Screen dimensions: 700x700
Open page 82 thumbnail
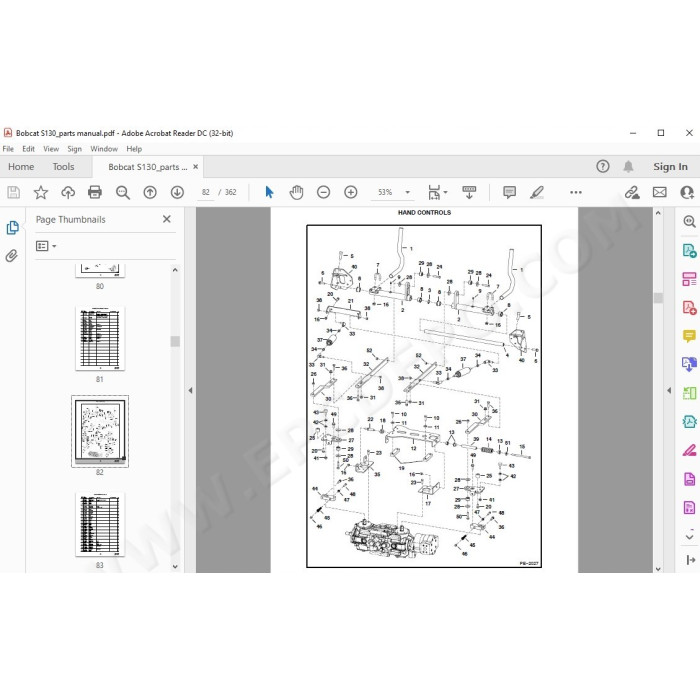pyautogui.click(x=100, y=431)
